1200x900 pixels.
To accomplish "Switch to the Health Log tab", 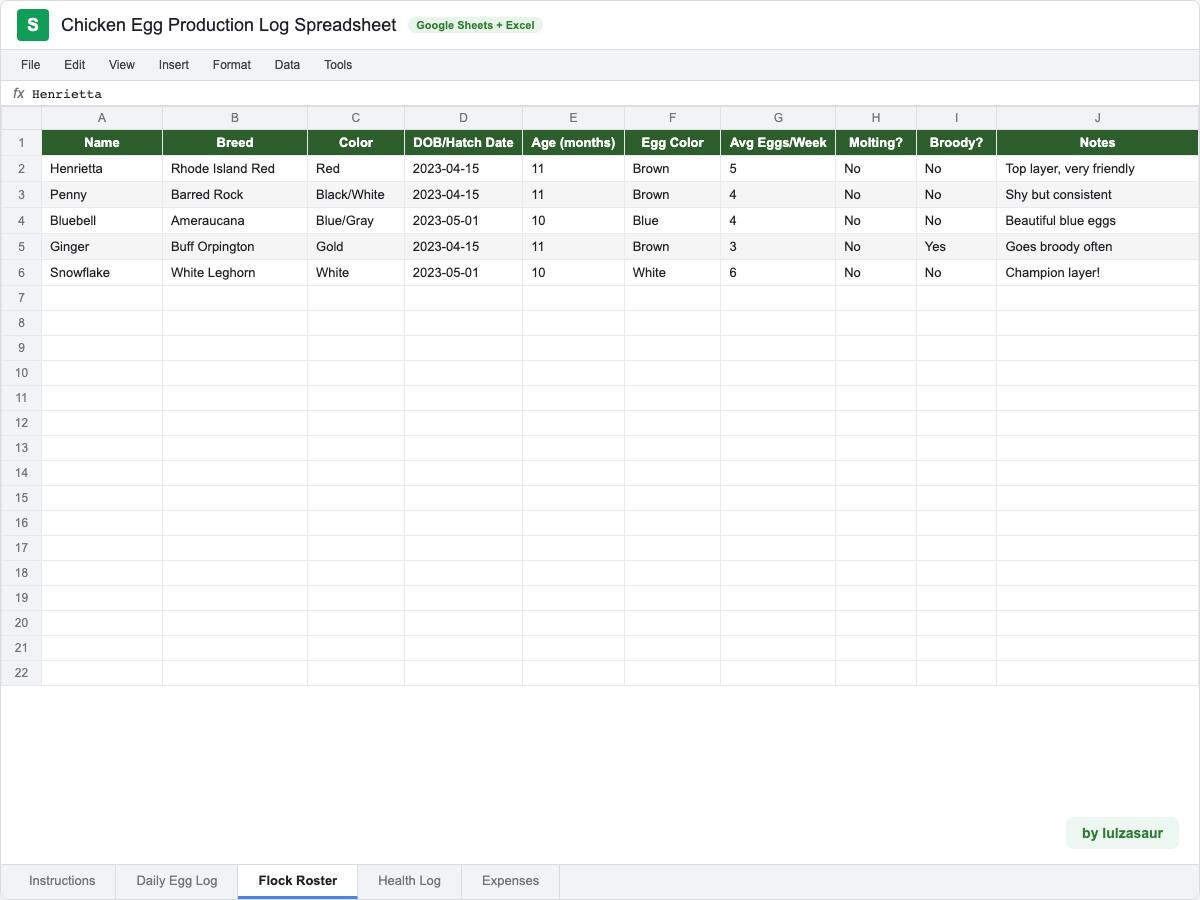I will point(409,881).
